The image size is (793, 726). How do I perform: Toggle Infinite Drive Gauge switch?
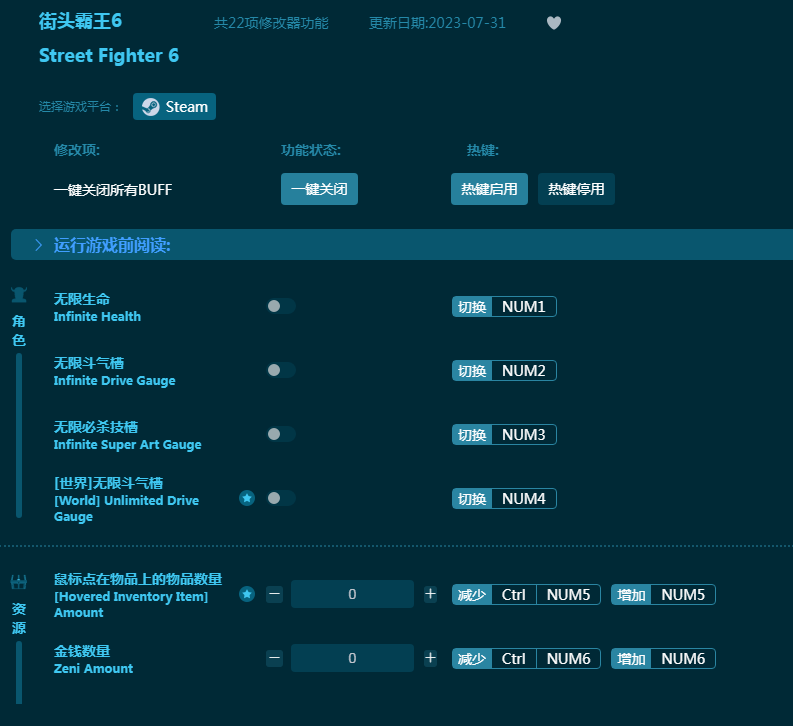coord(281,370)
